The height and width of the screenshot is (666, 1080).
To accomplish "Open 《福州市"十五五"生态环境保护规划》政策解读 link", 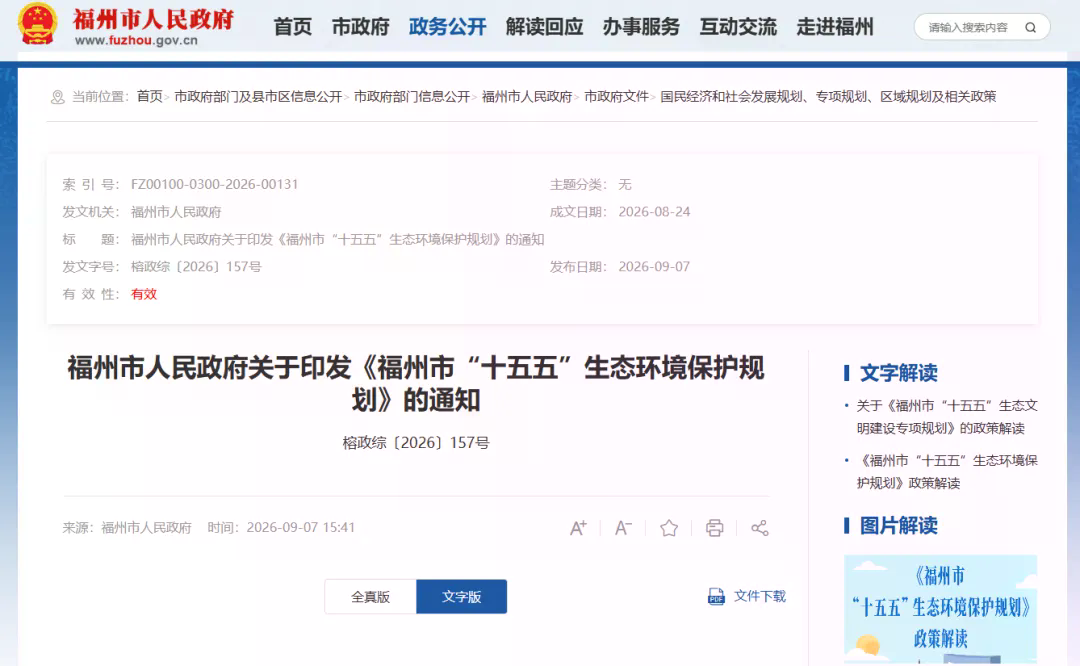I will pyautogui.click(x=946, y=472).
